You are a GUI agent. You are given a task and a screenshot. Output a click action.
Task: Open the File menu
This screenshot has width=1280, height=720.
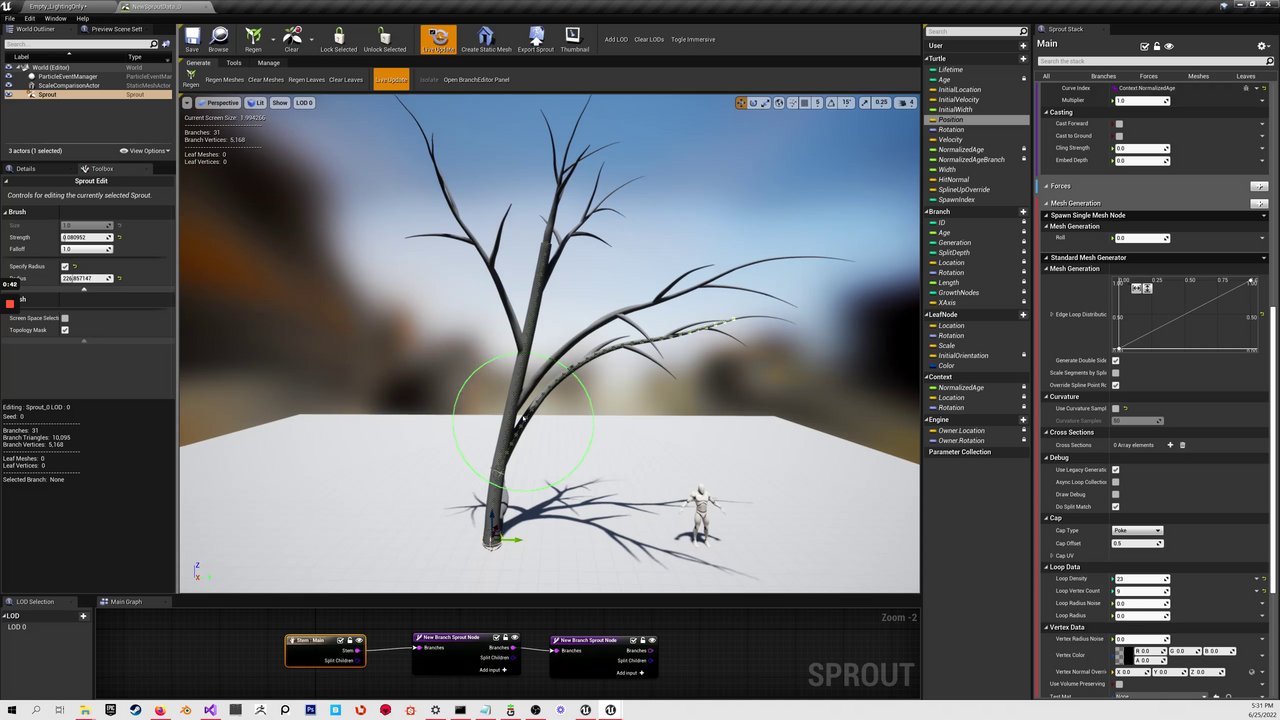[x=10, y=18]
